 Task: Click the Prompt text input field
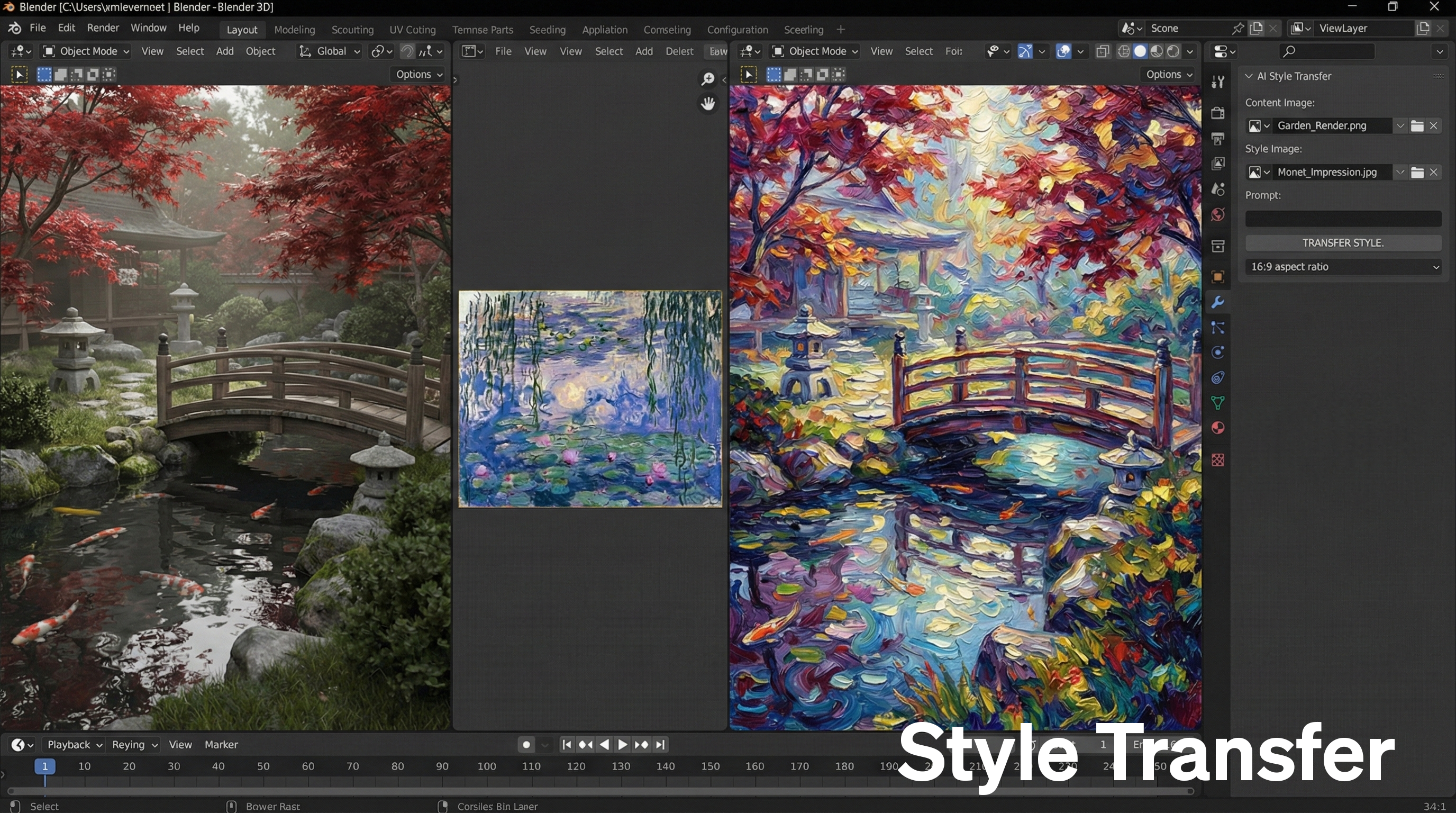tap(1343, 219)
